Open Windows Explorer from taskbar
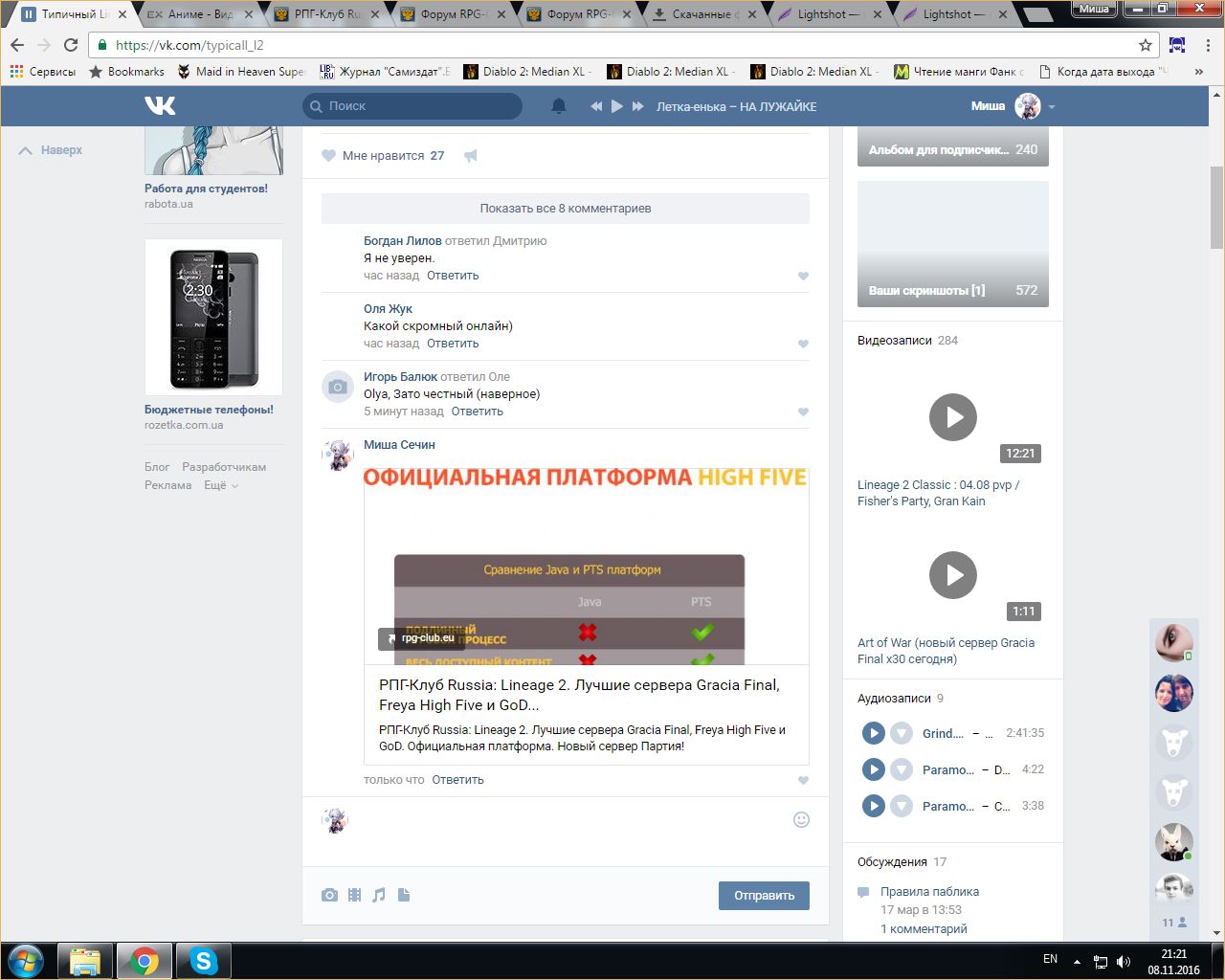 tap(85, 961)
